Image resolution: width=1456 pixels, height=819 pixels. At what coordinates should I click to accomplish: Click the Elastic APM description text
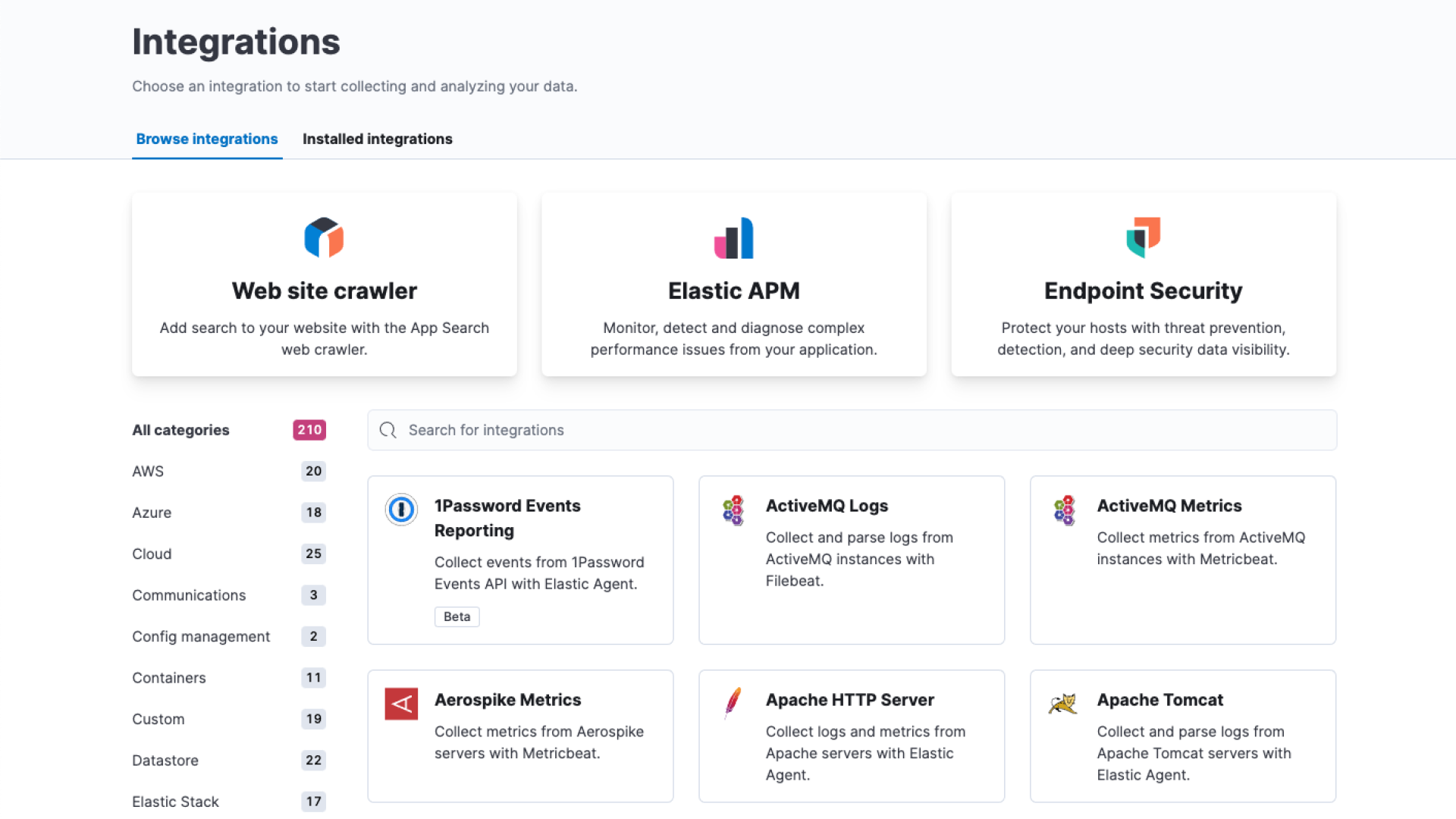pos(734,339)
